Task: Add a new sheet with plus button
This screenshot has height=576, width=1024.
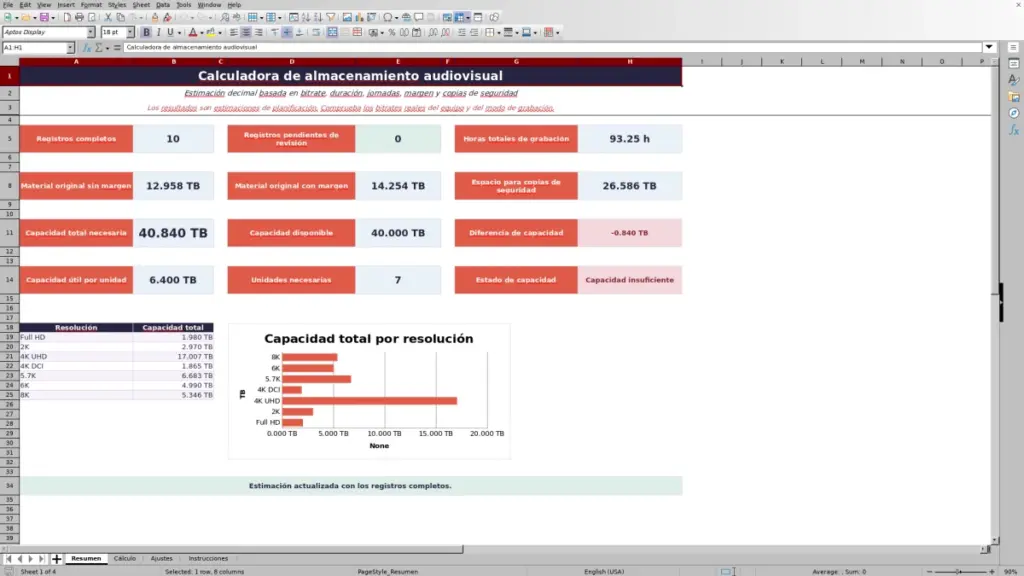Action: pos(56,558)
